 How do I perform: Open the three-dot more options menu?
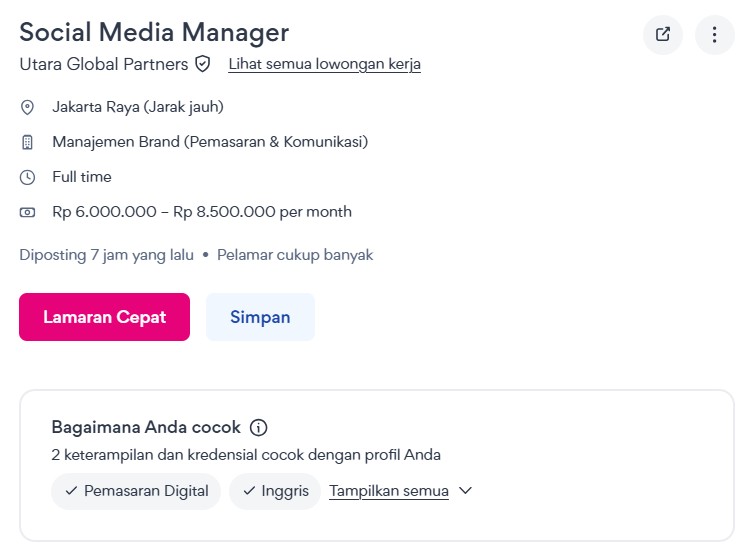[714, 35]
